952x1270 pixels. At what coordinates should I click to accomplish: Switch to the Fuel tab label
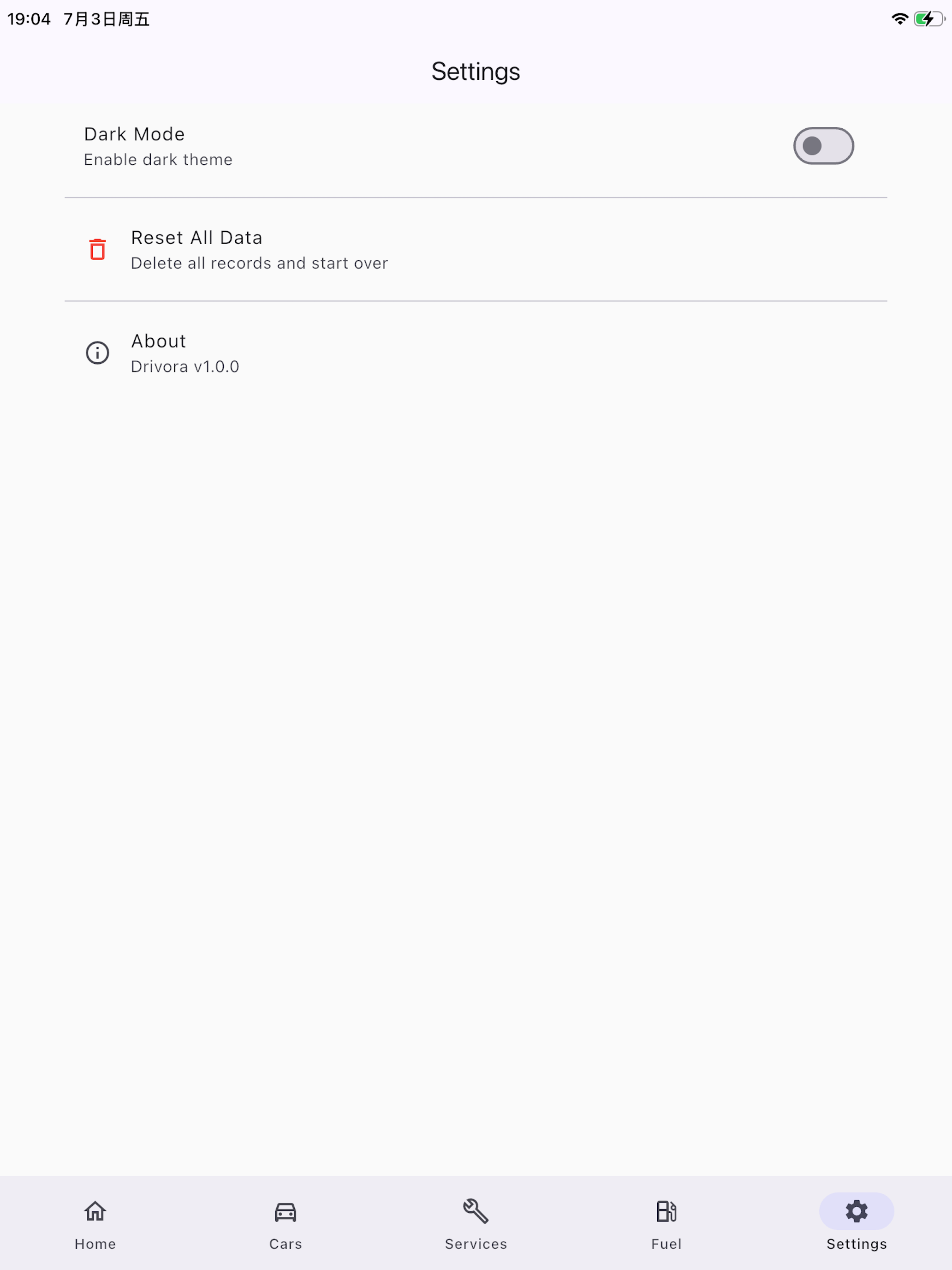[x=666, y=1244]
